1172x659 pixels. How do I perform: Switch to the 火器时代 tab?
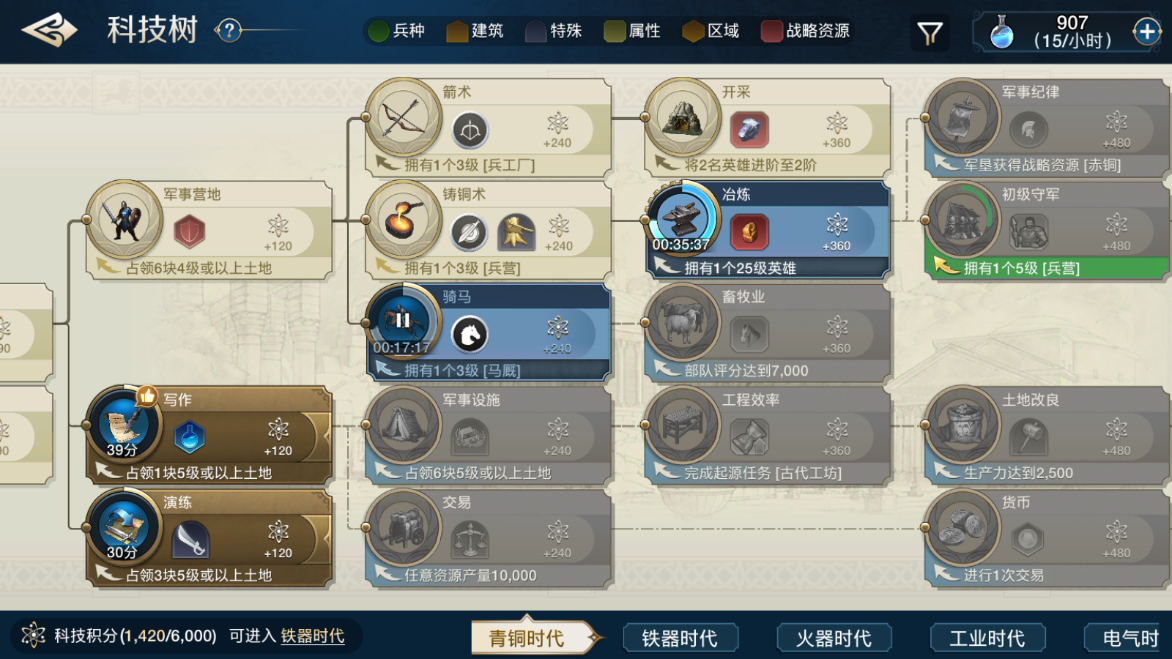tap(834, 638)
